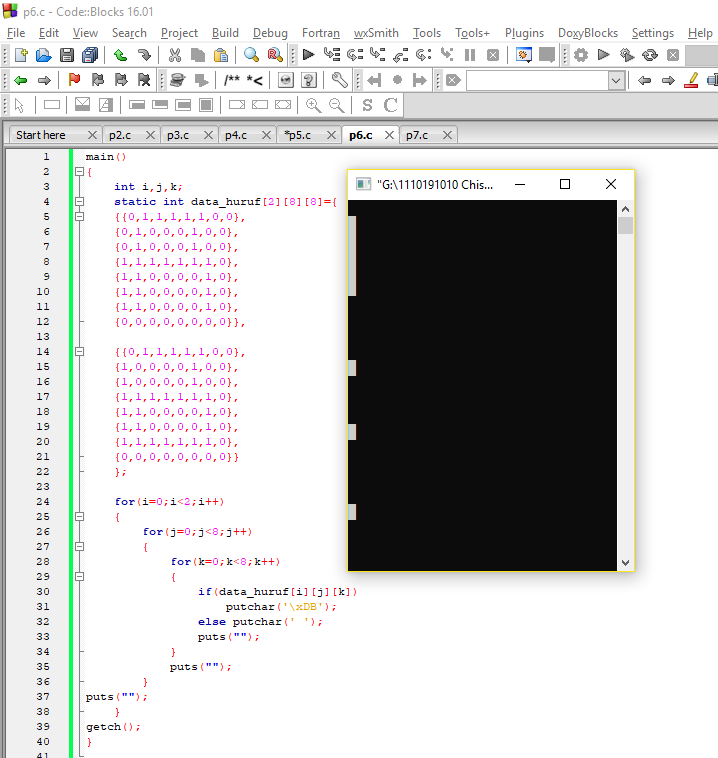Close the p6.c tab
Image resolution: width=718 pixels, height=758 pixels.
click(x=389, y=135)
